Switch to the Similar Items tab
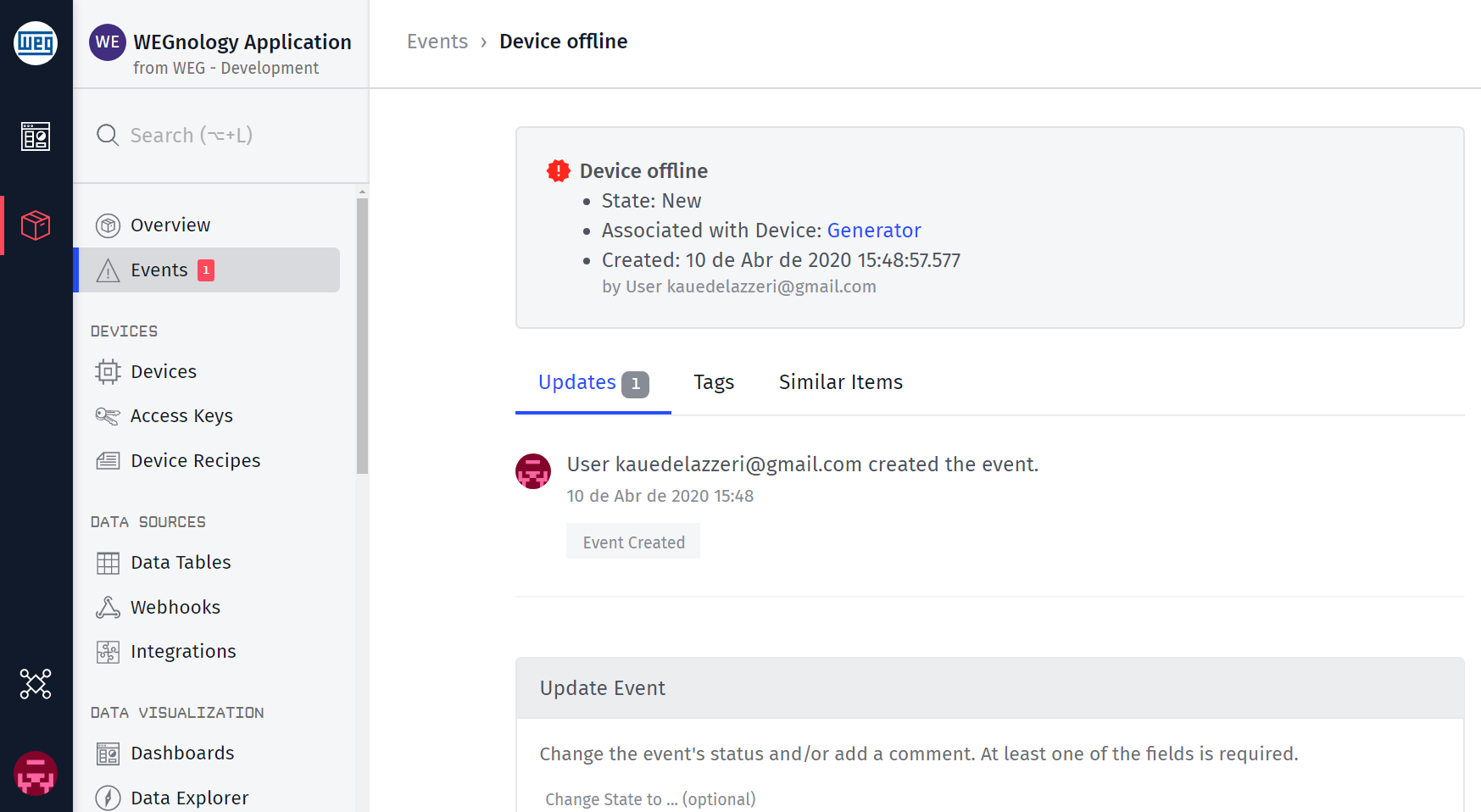Viewport: 1481px width, 812px height. point(841,383)
